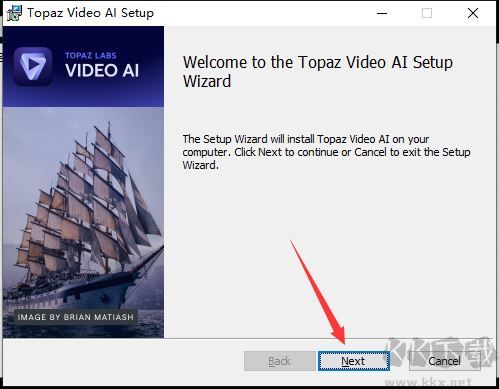This screenshot has height=389, width=499.
Task: Click the Cancel button to exit setup
Action: (445, 361)
